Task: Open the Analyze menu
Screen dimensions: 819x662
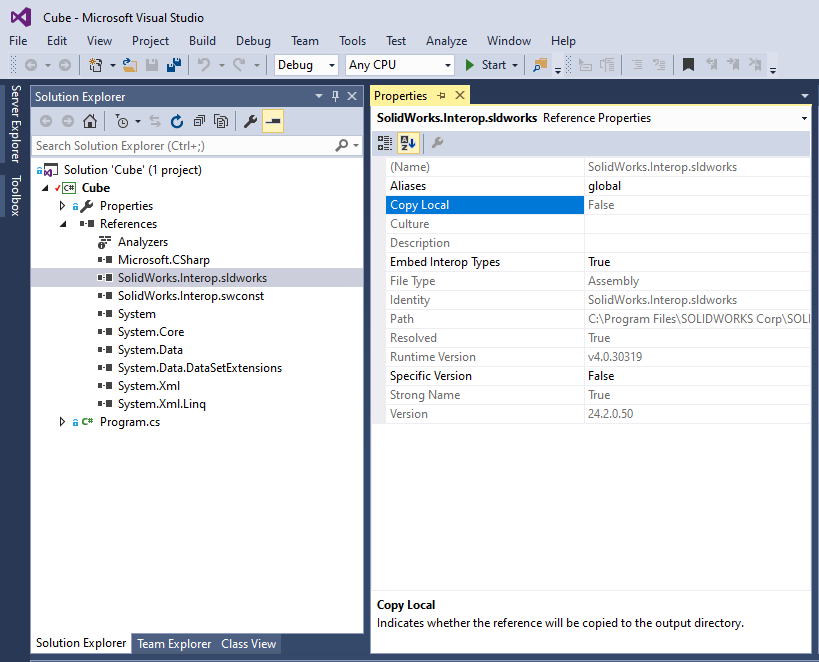Action: pyautogui.click(x=447, y=41)
